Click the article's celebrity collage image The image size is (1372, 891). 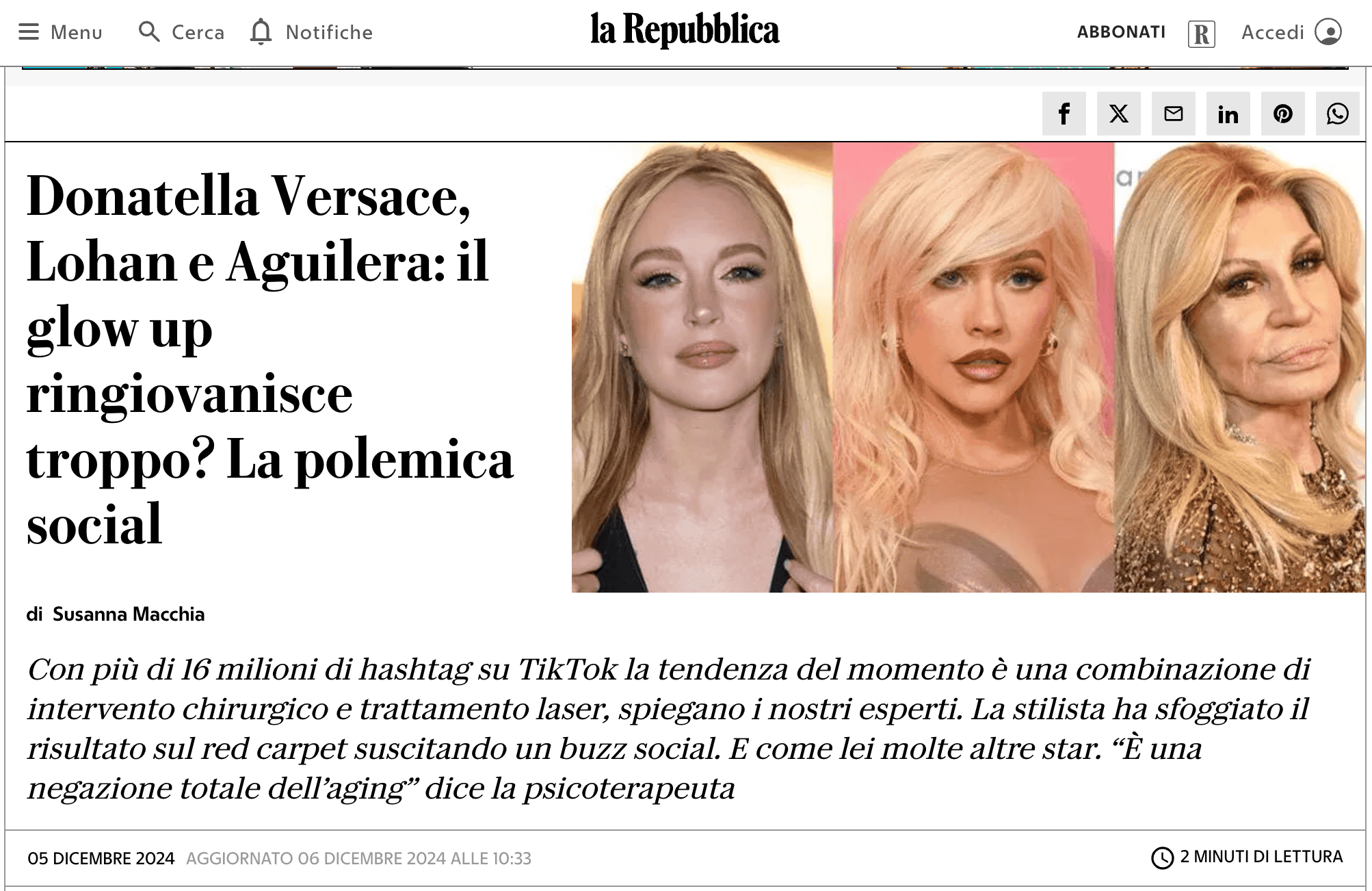coord(968,367)
